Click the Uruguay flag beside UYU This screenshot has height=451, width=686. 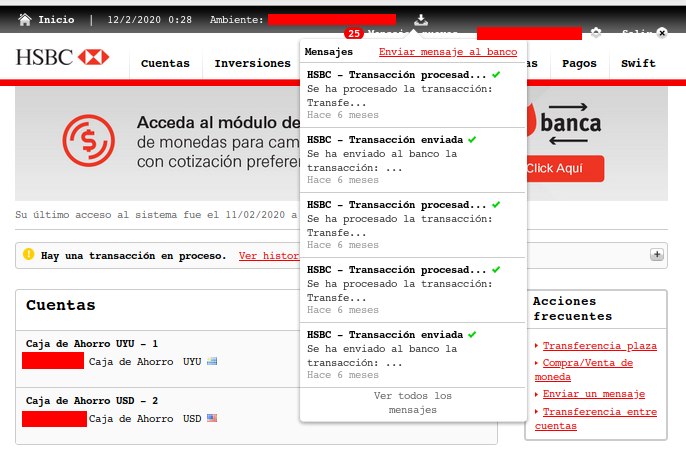[x=212, y=362]
